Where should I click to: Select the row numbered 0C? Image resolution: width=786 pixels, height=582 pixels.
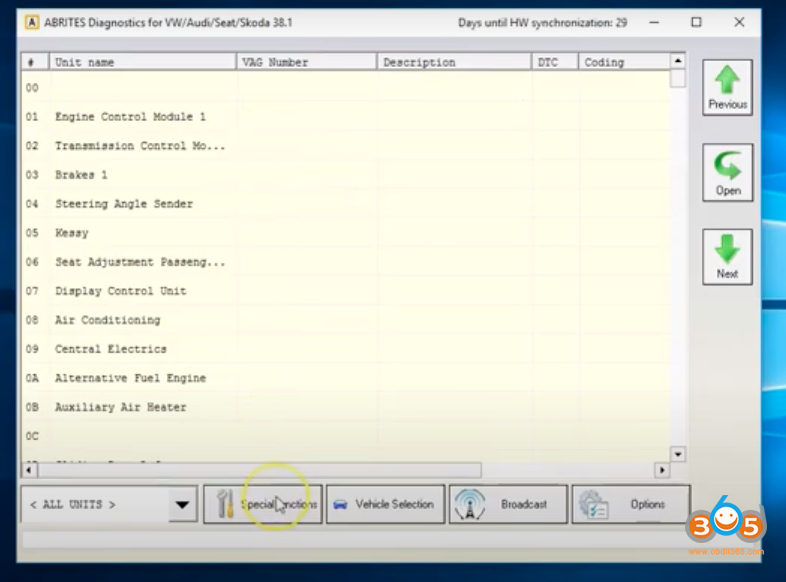346,437
